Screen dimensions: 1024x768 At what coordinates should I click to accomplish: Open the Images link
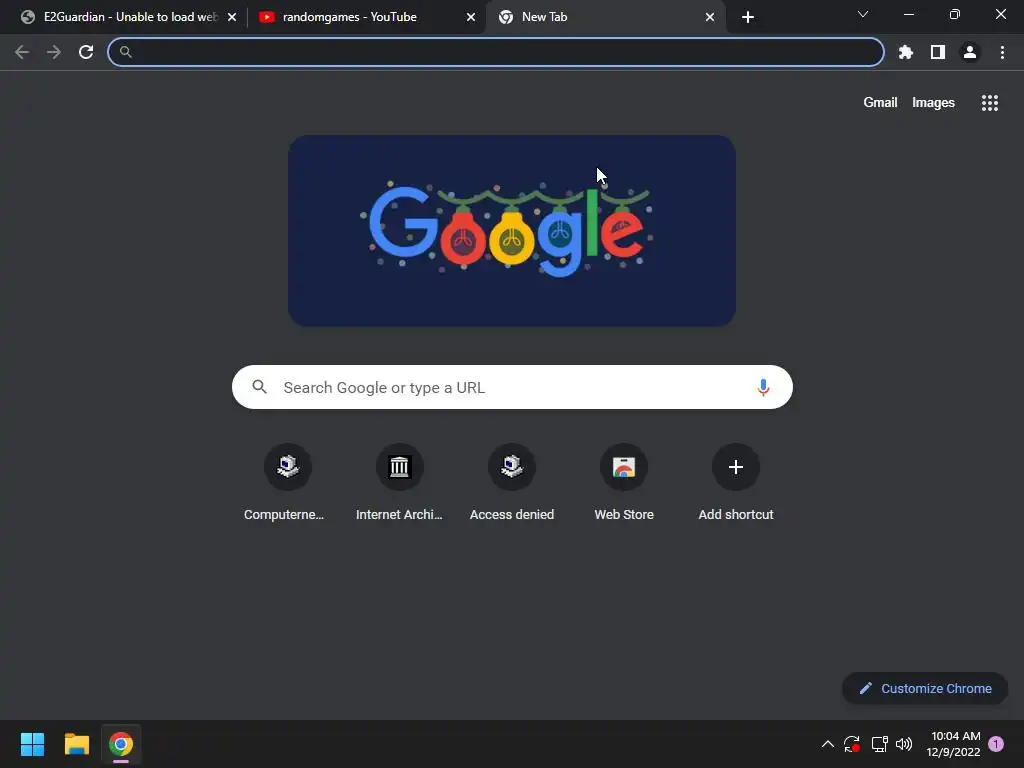[933, 103]
